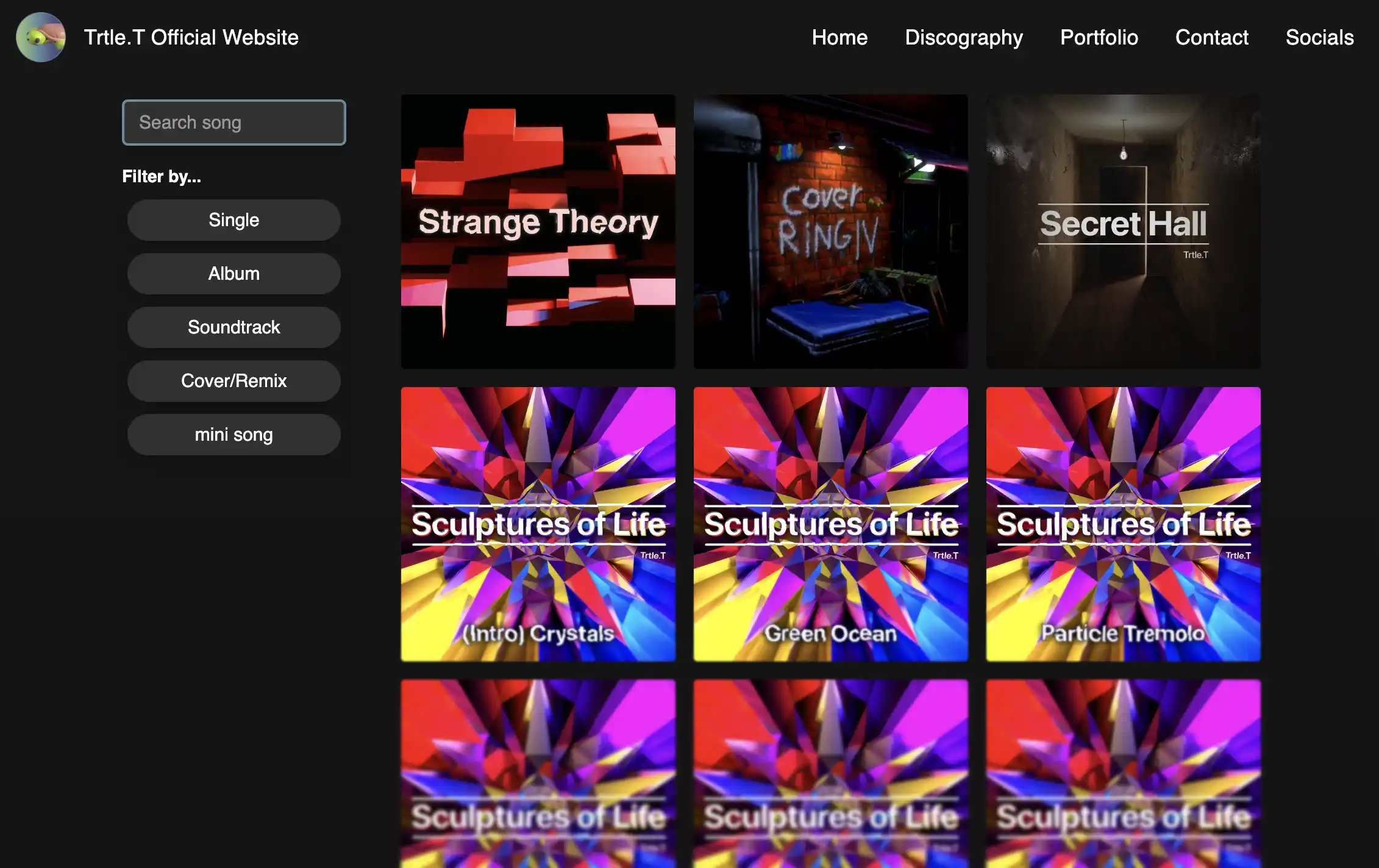Open the Discography menu item

click(964, 37)
